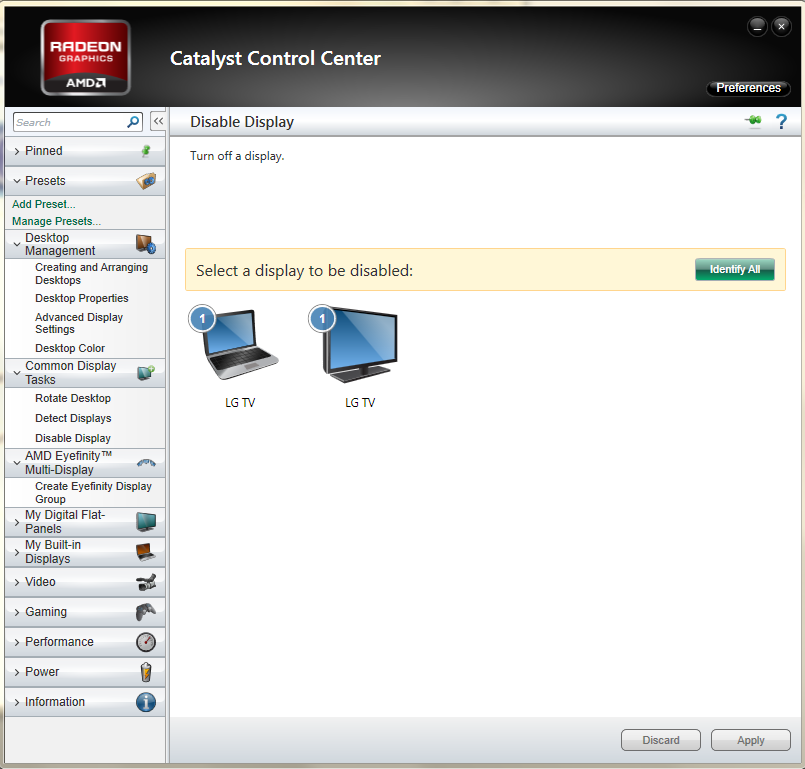Click the search magnifier icon
Image resolution: width=805 pixels, height=769 pixels.
pyautogui.click(x=133, y=122)
